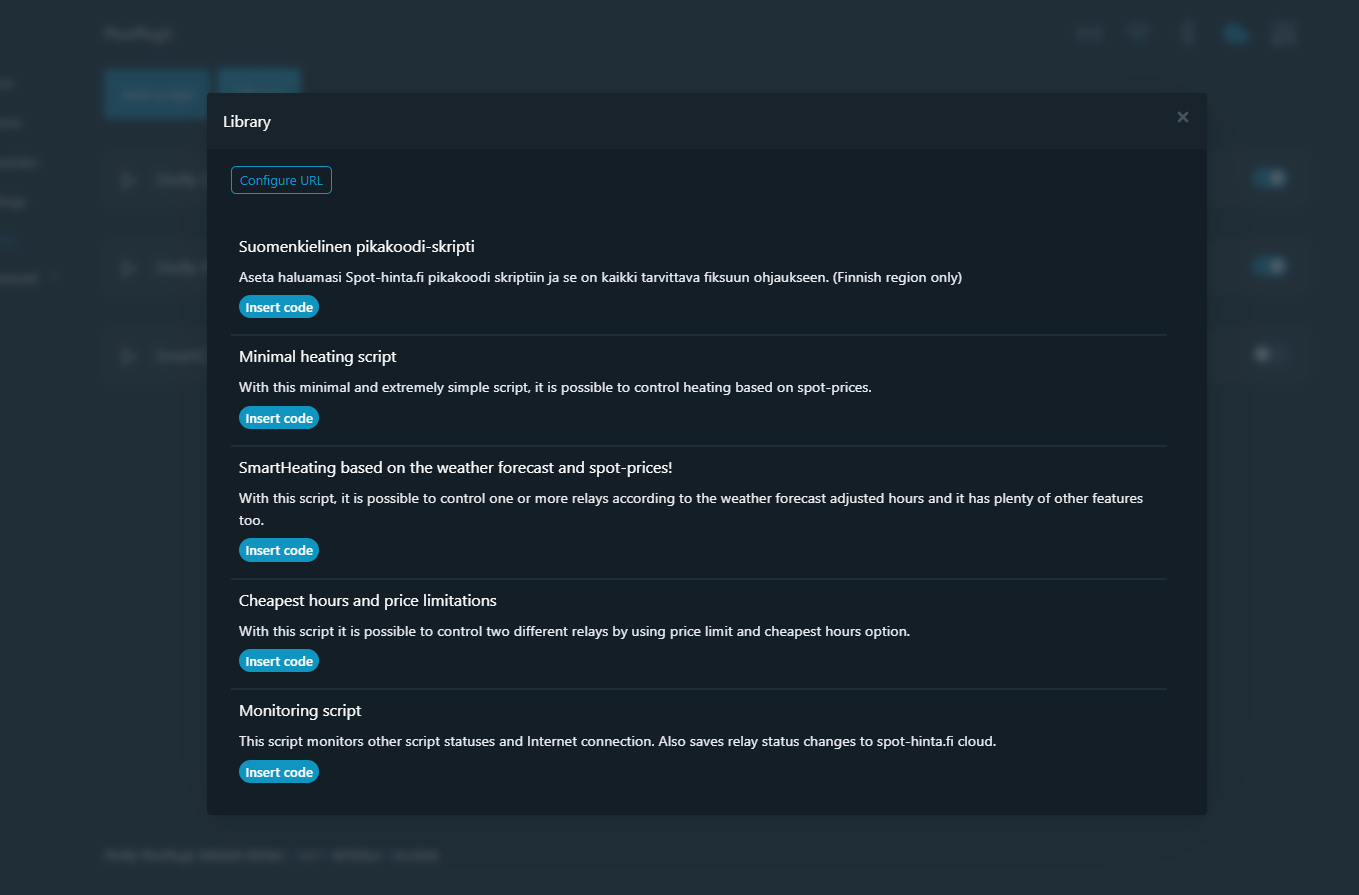The width and height of the screenshot is (1359, 895).
Task: Click the Wi-Fi icon in the top header
Action: pos(1137,33)
